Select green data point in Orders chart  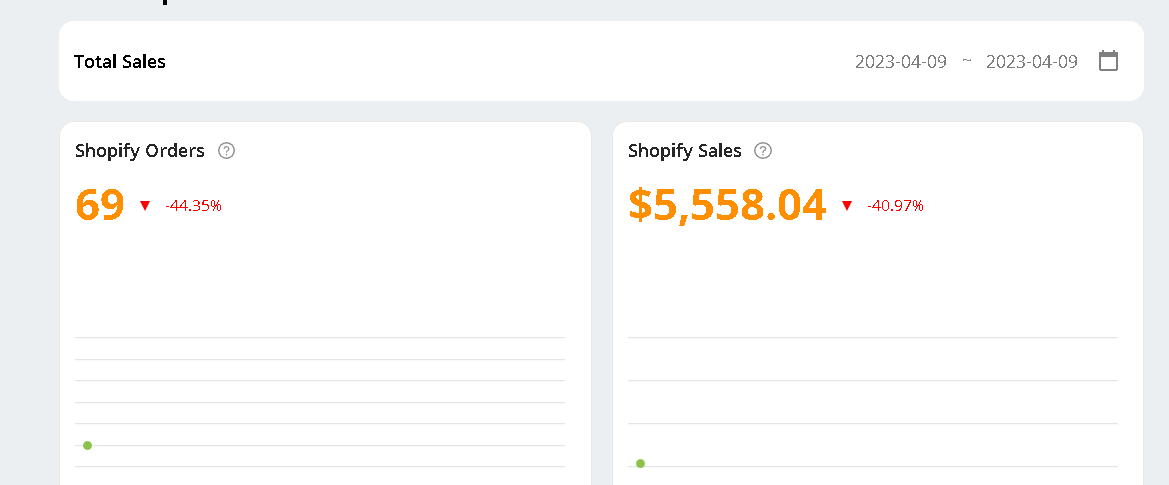88,445
